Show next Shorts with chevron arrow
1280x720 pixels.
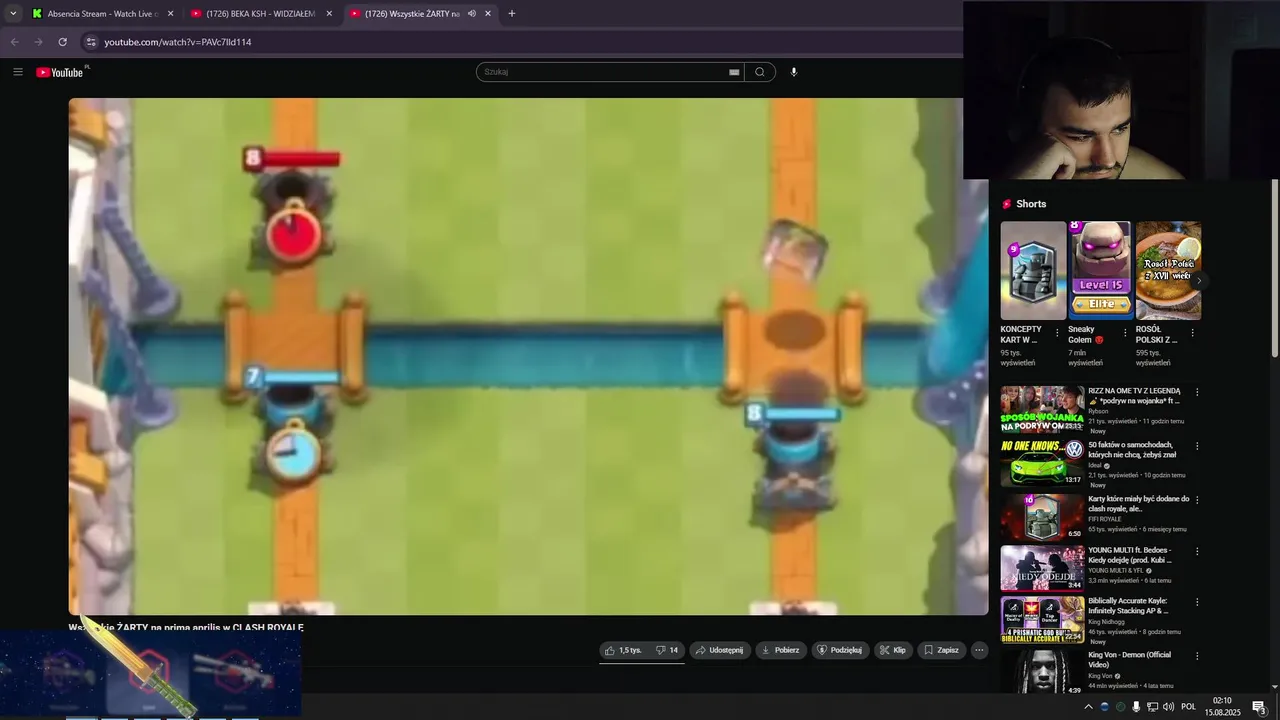point(1198,280)
